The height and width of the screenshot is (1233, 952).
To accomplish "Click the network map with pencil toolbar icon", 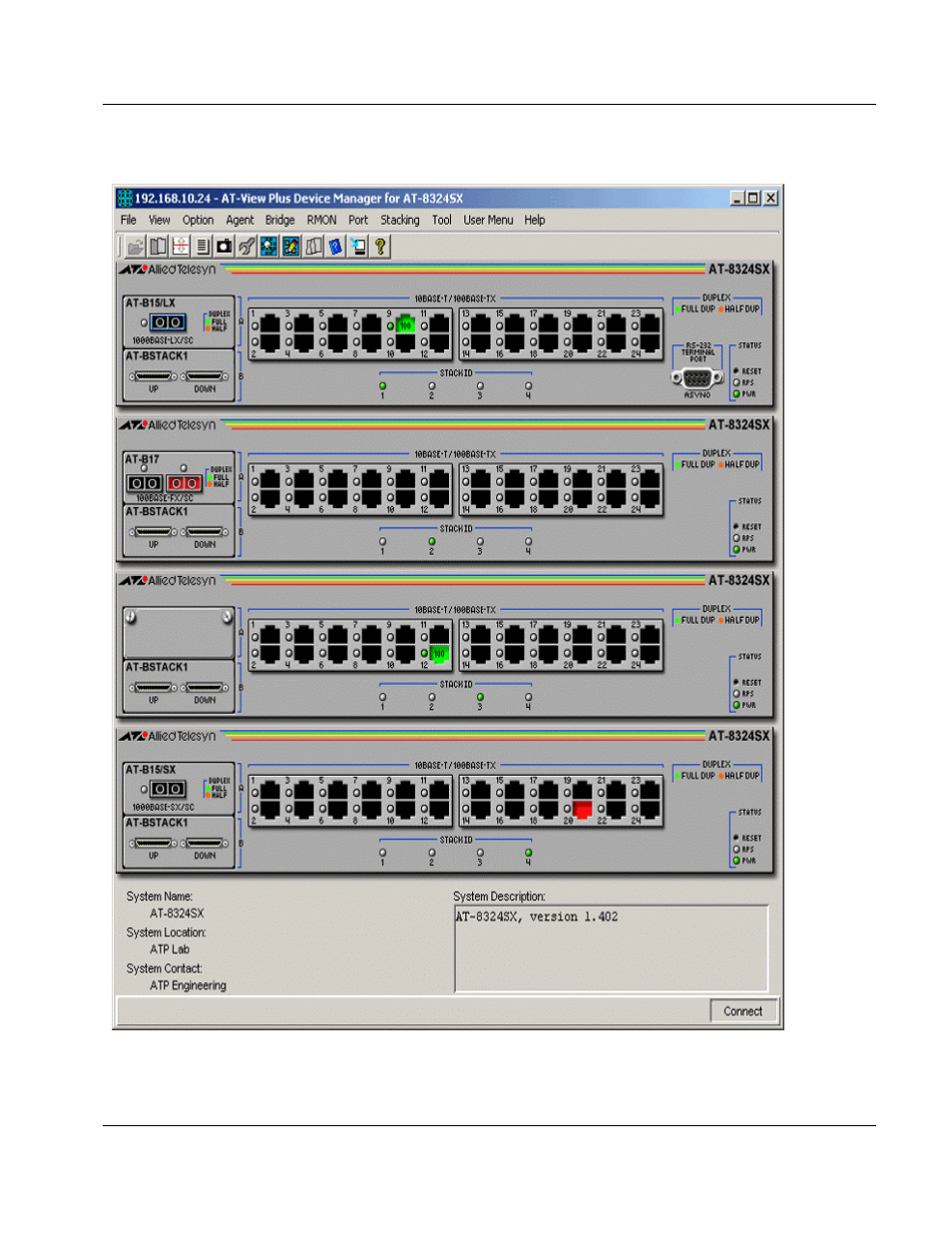I will pos(291,246).
